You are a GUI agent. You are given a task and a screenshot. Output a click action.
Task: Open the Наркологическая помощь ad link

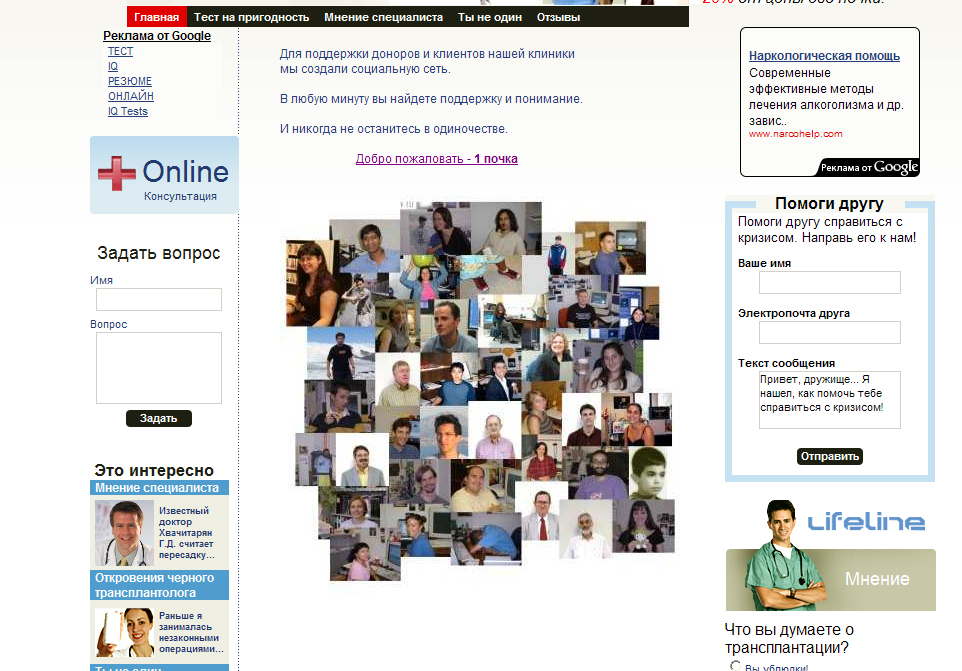tap(824, 56)
